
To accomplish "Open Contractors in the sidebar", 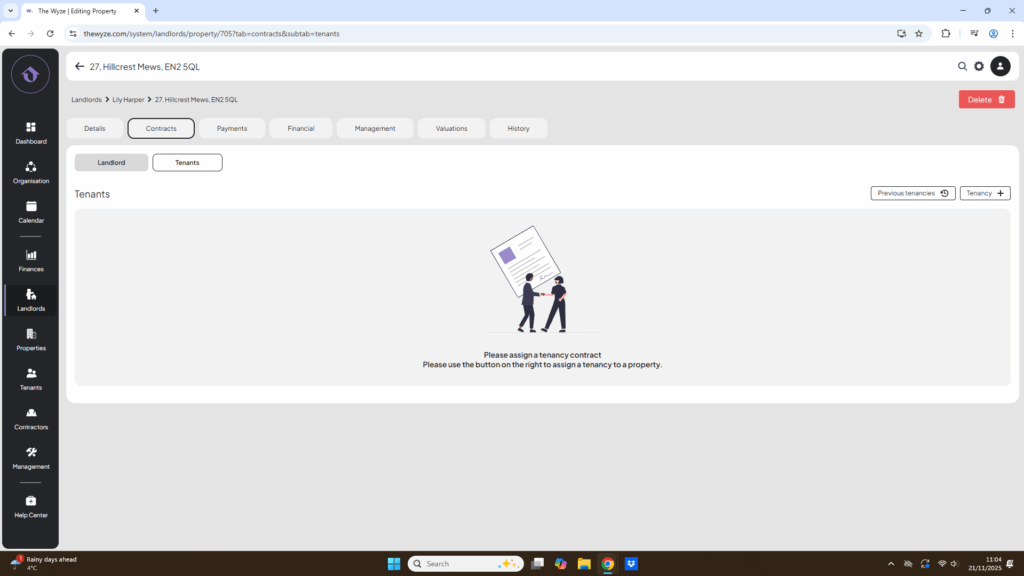I will (x=30, y=418).
